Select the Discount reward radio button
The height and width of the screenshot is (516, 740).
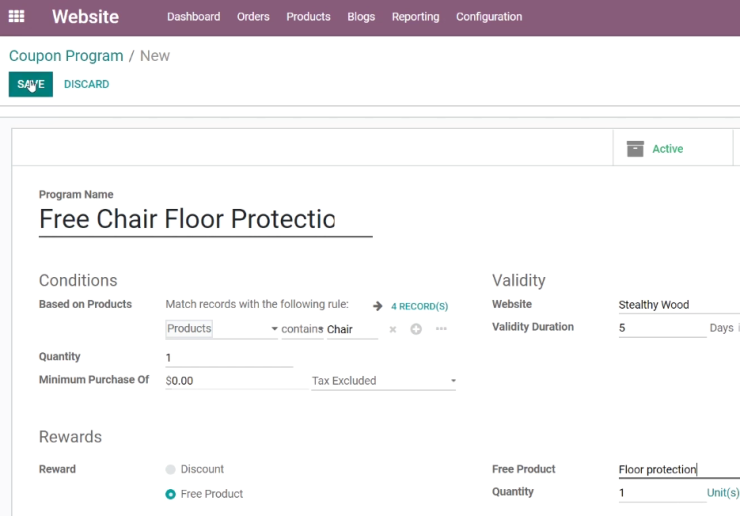pyautogui.click(x=170, y=469)
